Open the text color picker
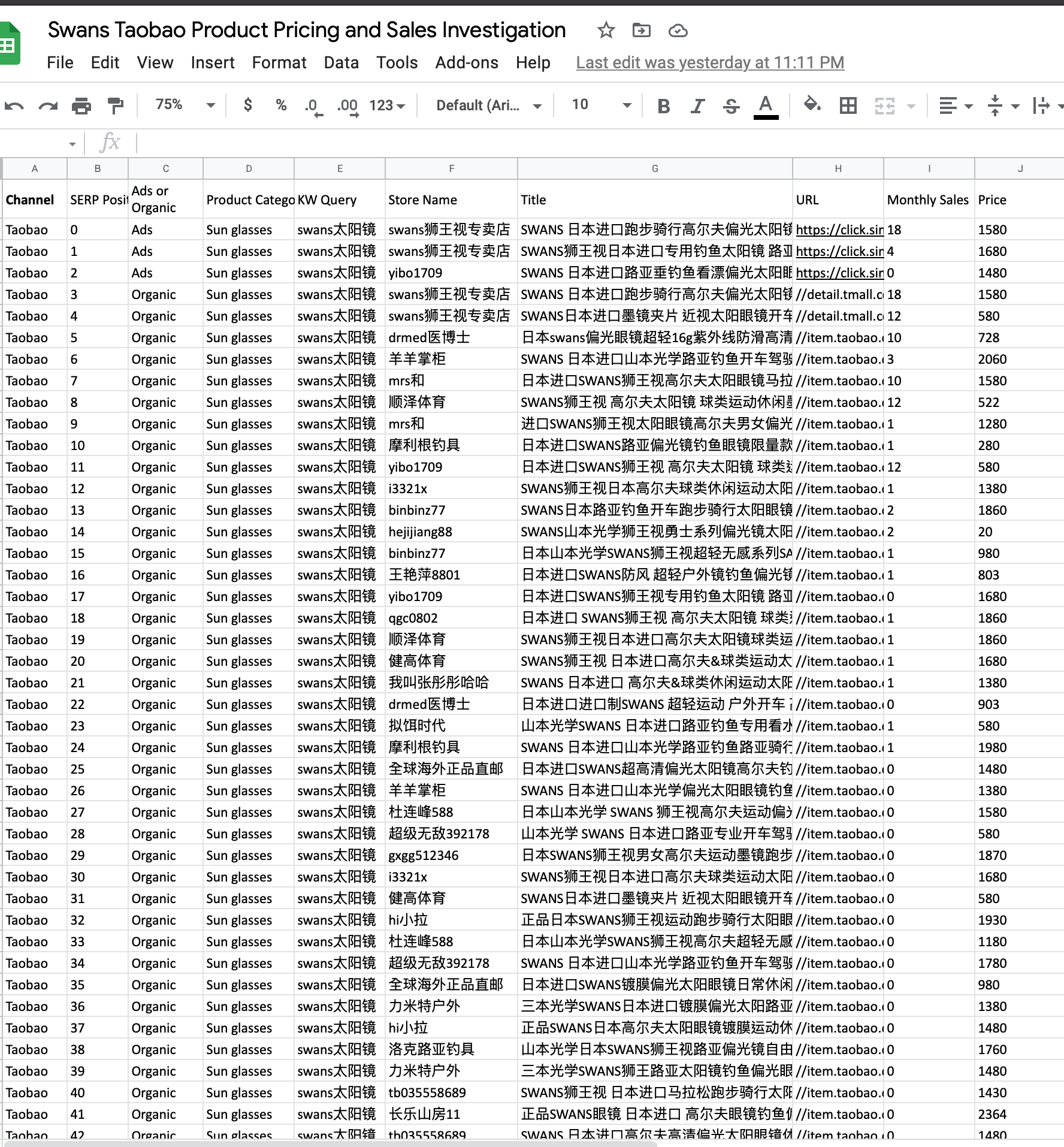This screenshot has width=1064, height=1147. 766,107
